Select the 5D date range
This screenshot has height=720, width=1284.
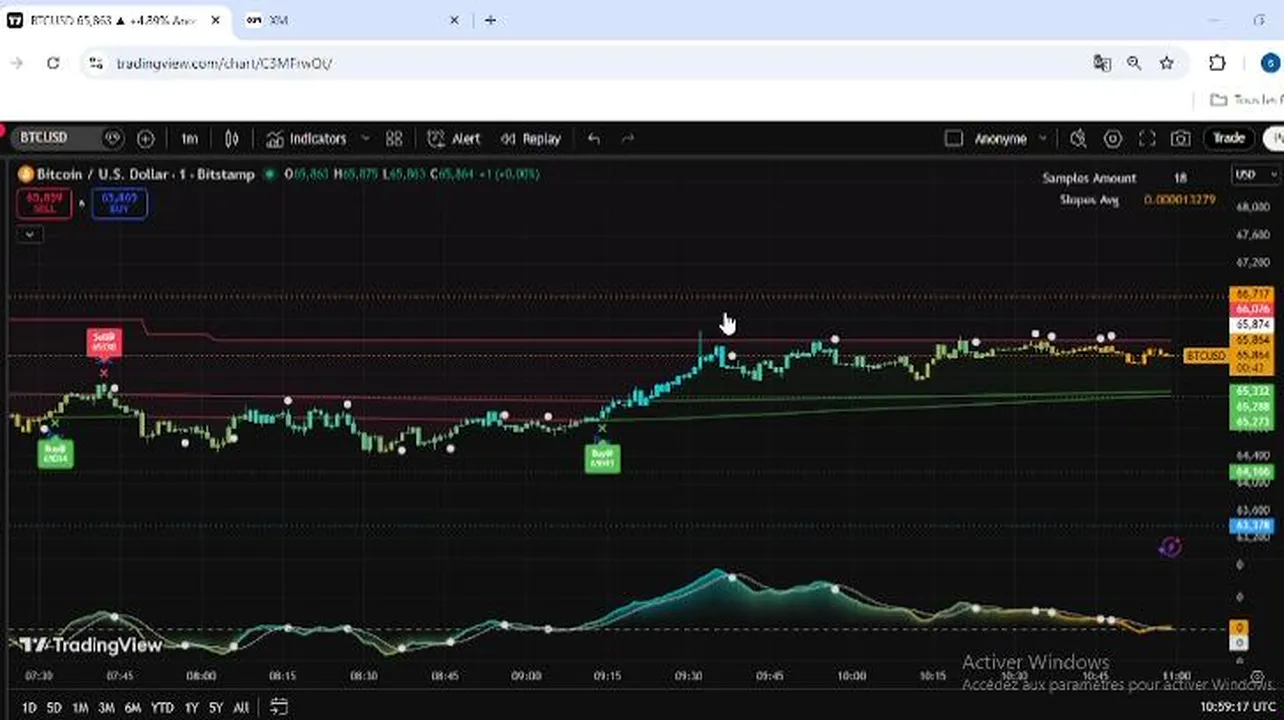tap(54, 708)
